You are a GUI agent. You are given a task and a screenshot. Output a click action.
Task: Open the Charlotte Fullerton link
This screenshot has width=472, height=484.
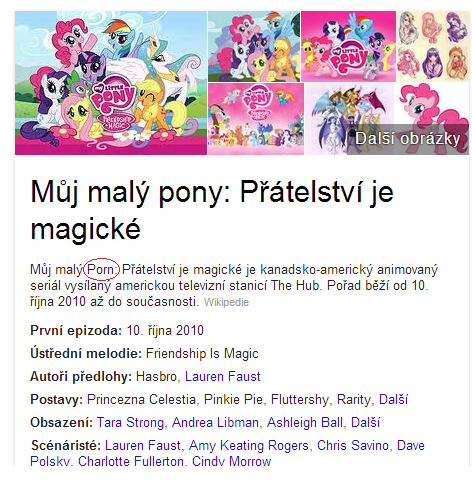131,462
